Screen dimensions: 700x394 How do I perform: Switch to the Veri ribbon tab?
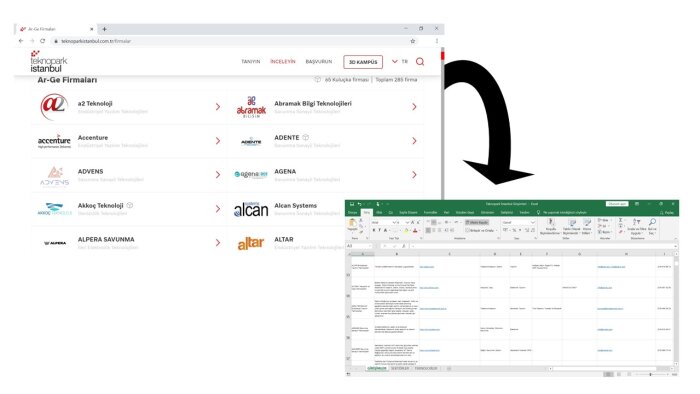tap(446, 213)
